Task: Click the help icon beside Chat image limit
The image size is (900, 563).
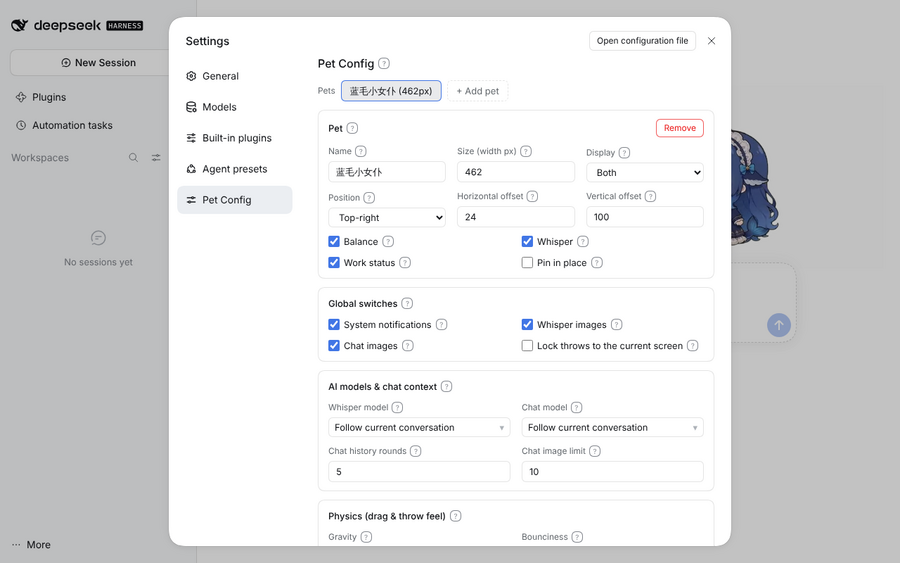Action: (595, 451)
